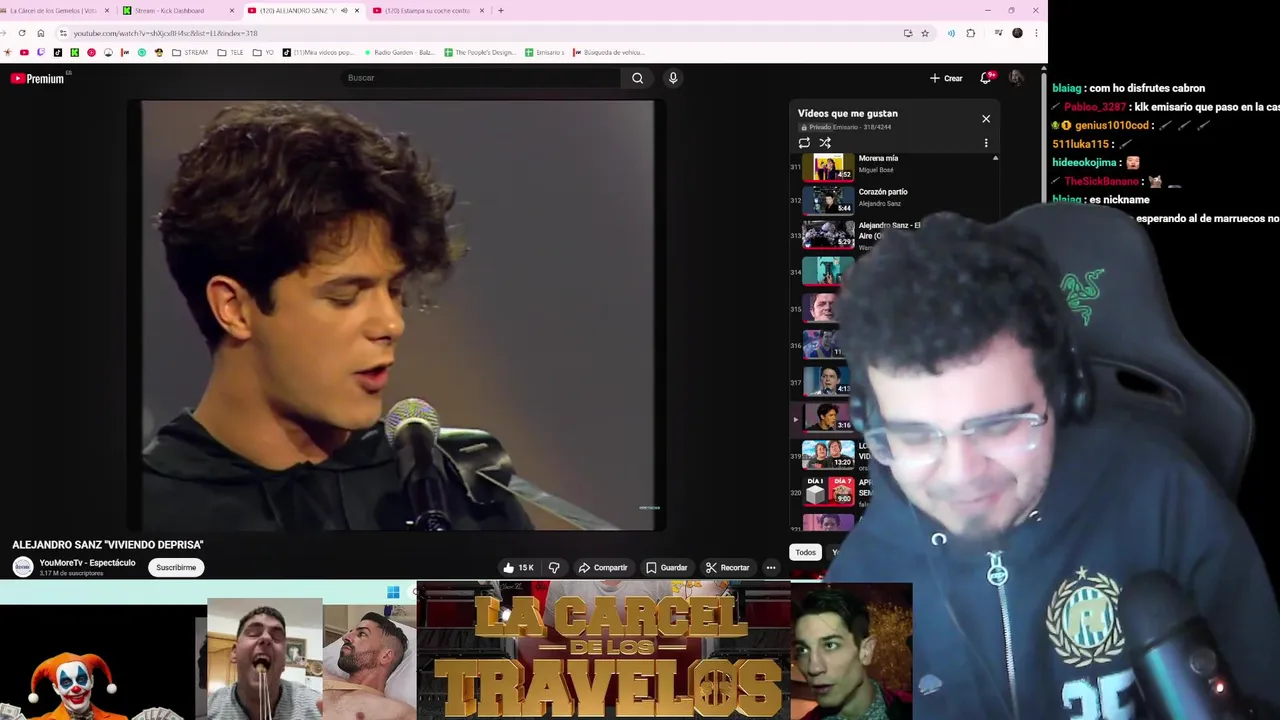Open the browser extensions puzzle icon
1280x720 pixels.
[x=970, y=33]
